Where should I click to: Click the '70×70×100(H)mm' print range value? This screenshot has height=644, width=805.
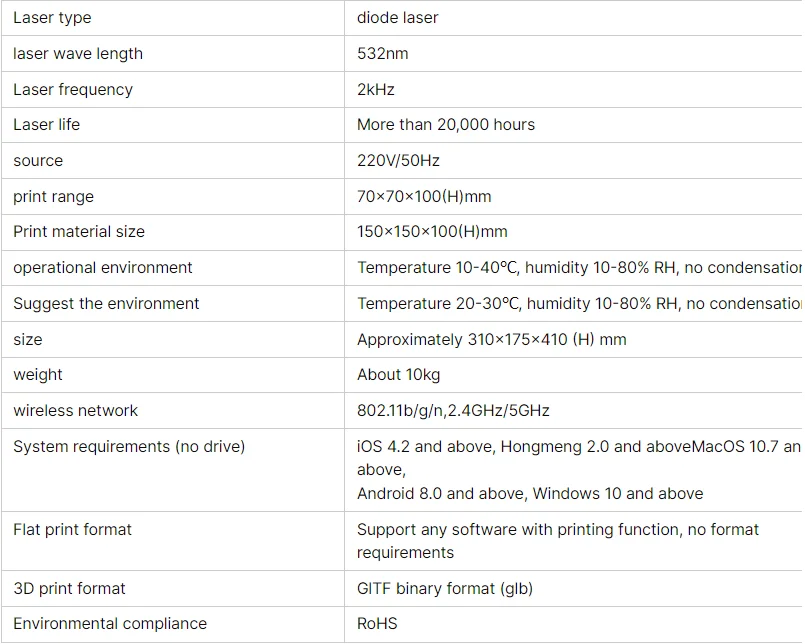point(424,196)
